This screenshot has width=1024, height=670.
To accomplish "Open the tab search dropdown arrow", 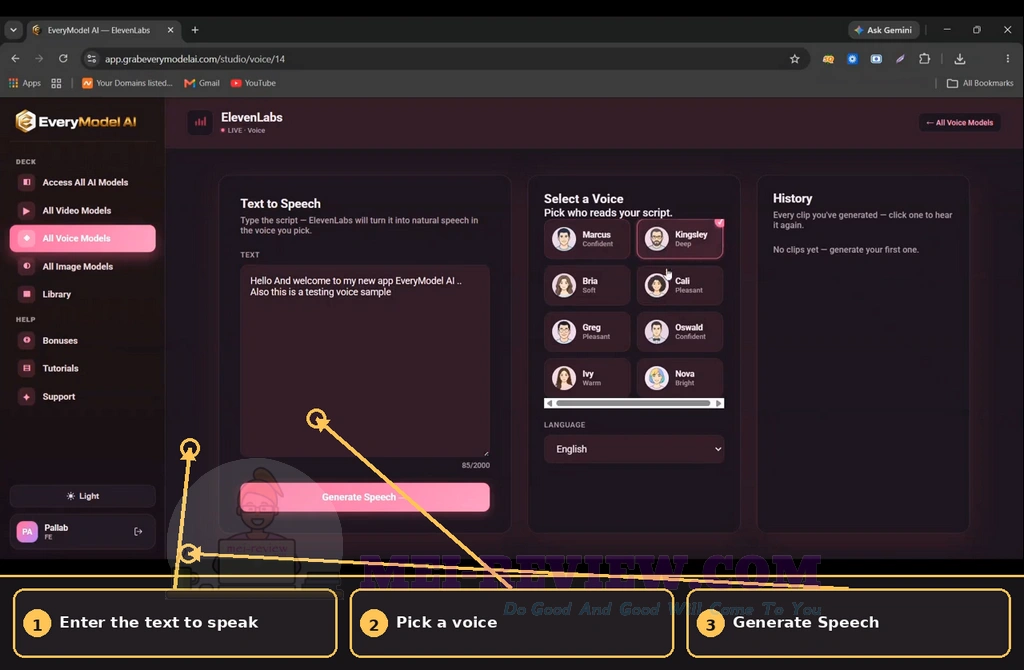I will pyautogui.click(x=13, y=30).
